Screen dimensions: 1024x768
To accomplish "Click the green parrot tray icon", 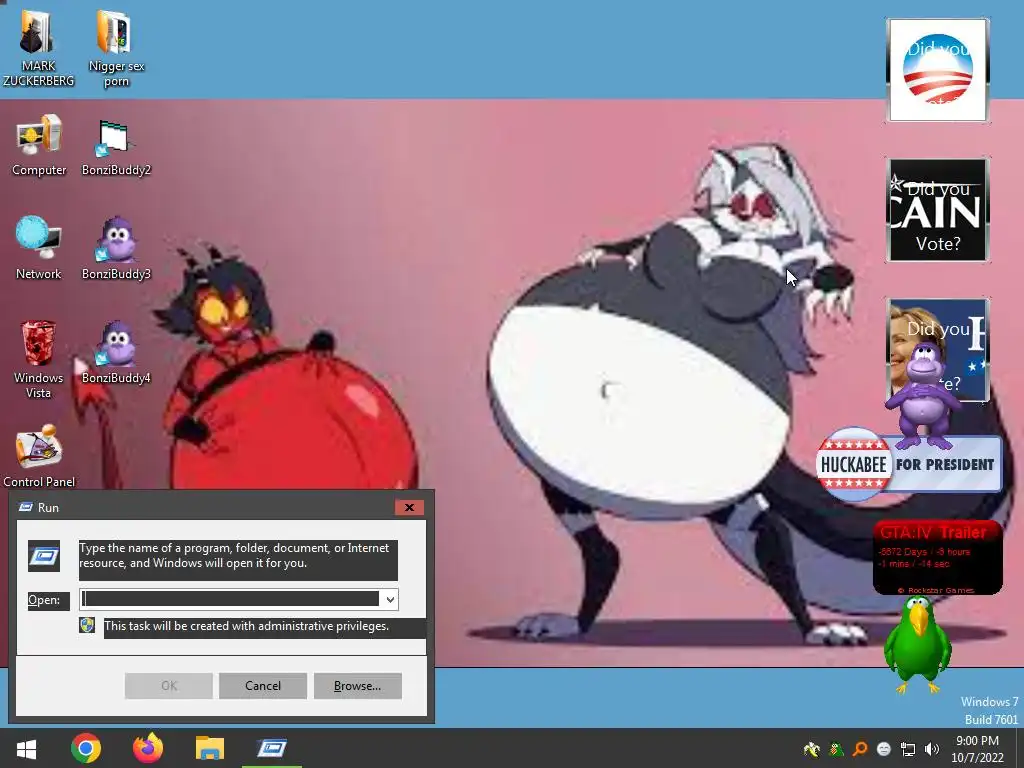I will [836, 749].
